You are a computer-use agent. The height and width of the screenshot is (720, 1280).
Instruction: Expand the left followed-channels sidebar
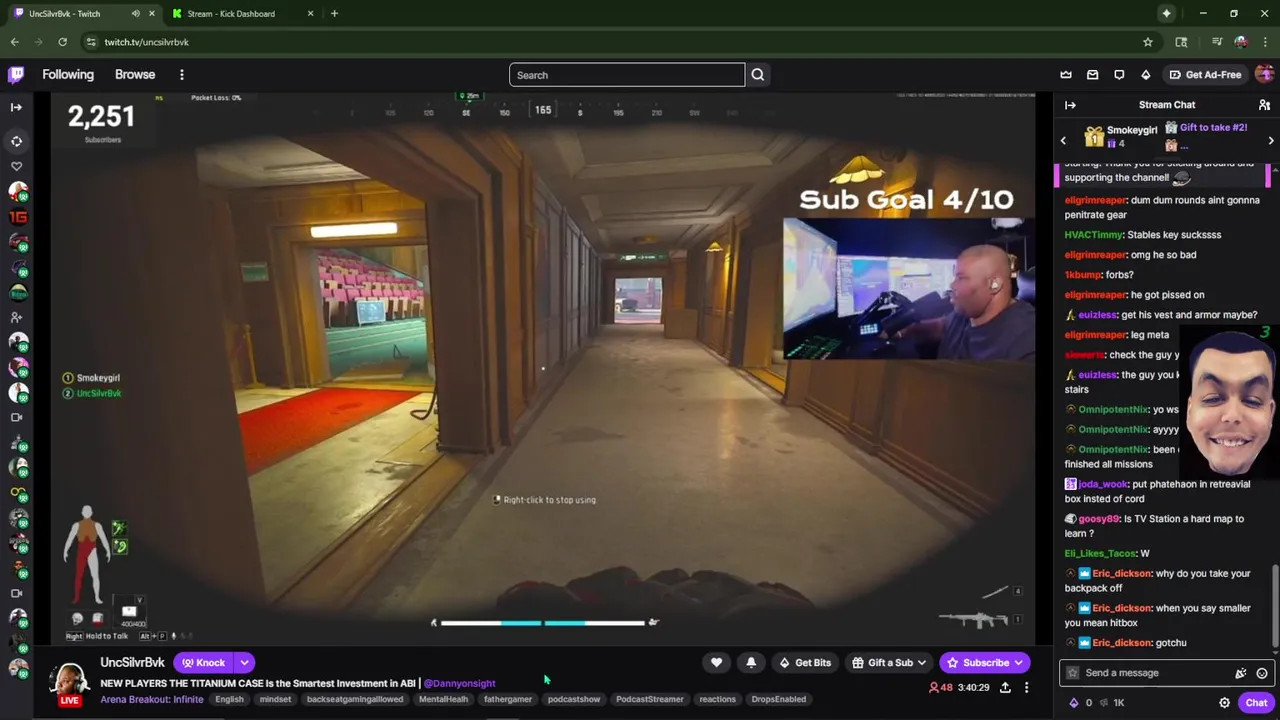tap(16, 107)
